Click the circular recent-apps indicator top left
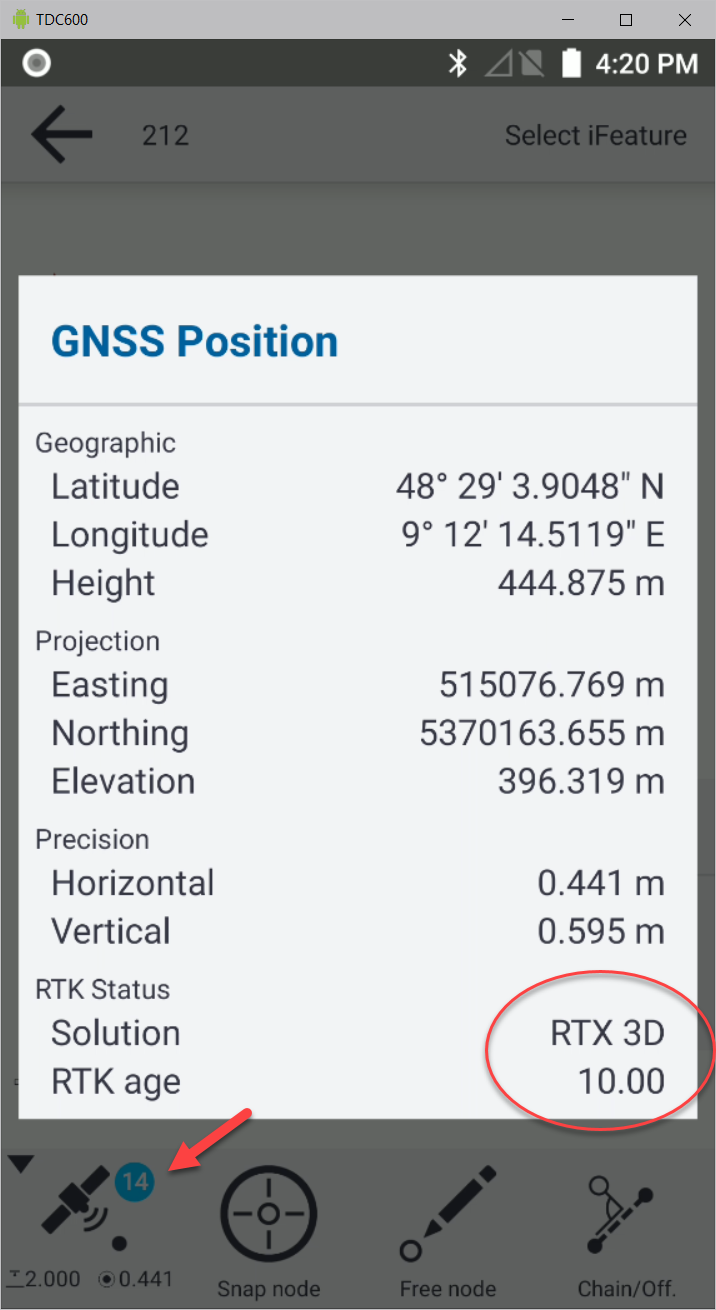Viewport: 716px width, 1310px height. (x=36, y=63)
